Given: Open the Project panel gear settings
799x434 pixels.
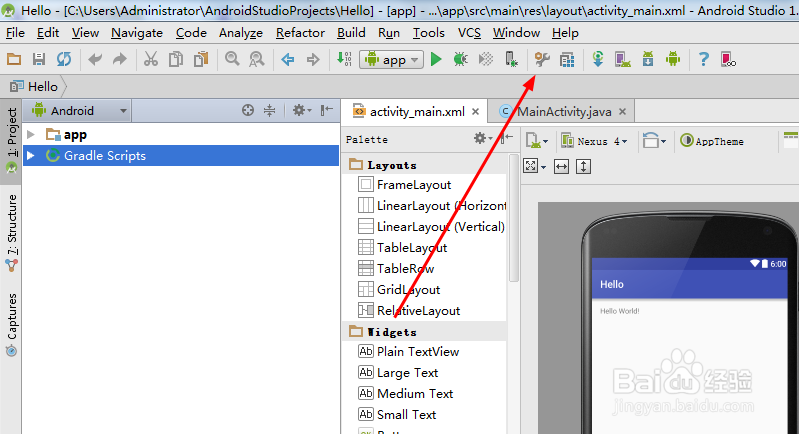Looking at the screenshot, I should pyautogui.click(x=302, y=111).
